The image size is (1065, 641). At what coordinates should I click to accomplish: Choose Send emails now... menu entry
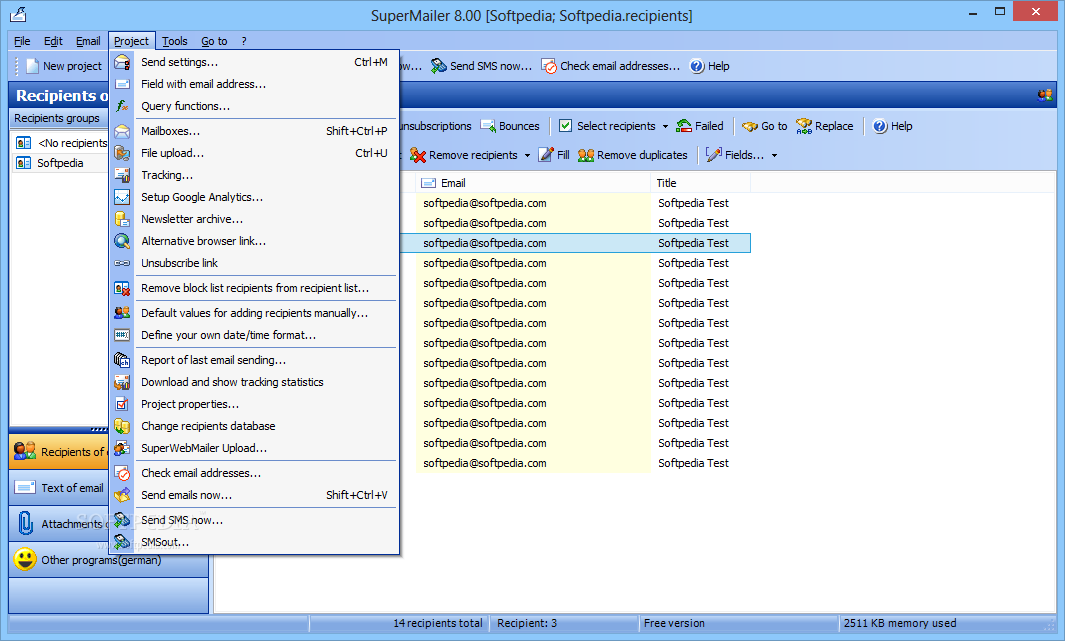(254, 495)
